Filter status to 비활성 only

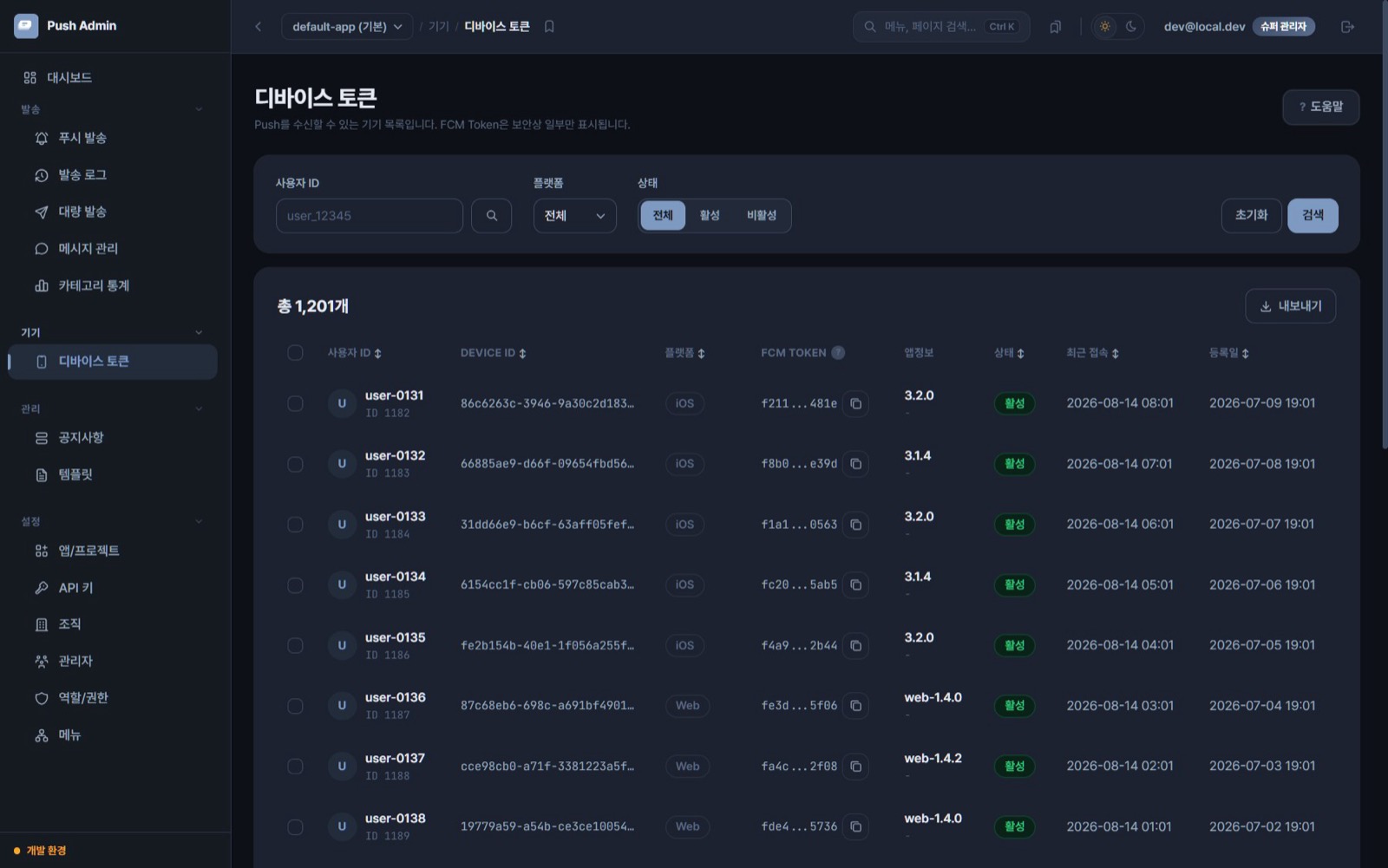coord(762,216)
